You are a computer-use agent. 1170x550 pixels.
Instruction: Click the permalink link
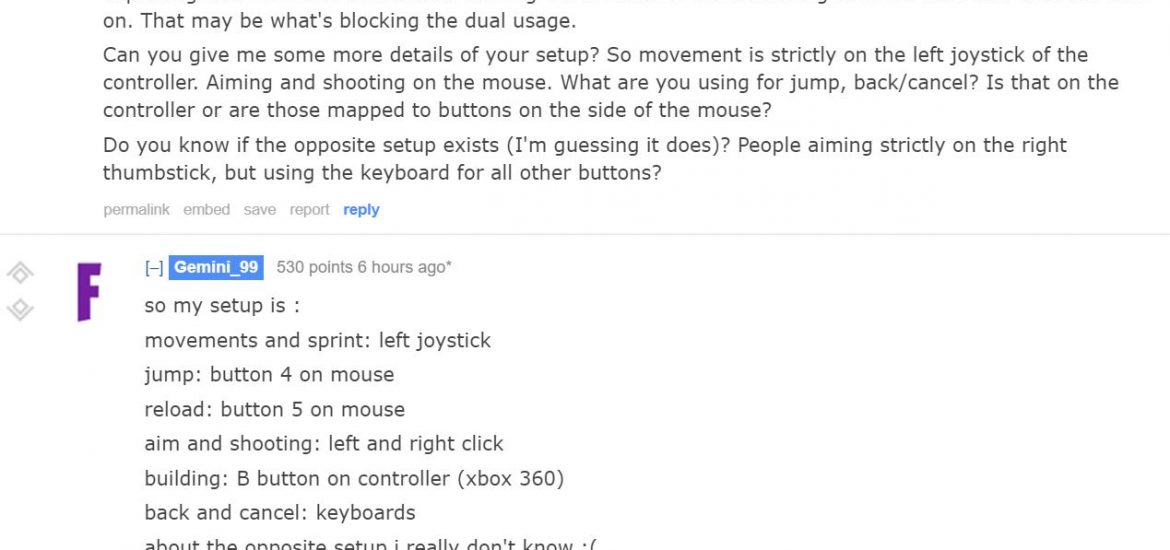(x=137, y=210)
